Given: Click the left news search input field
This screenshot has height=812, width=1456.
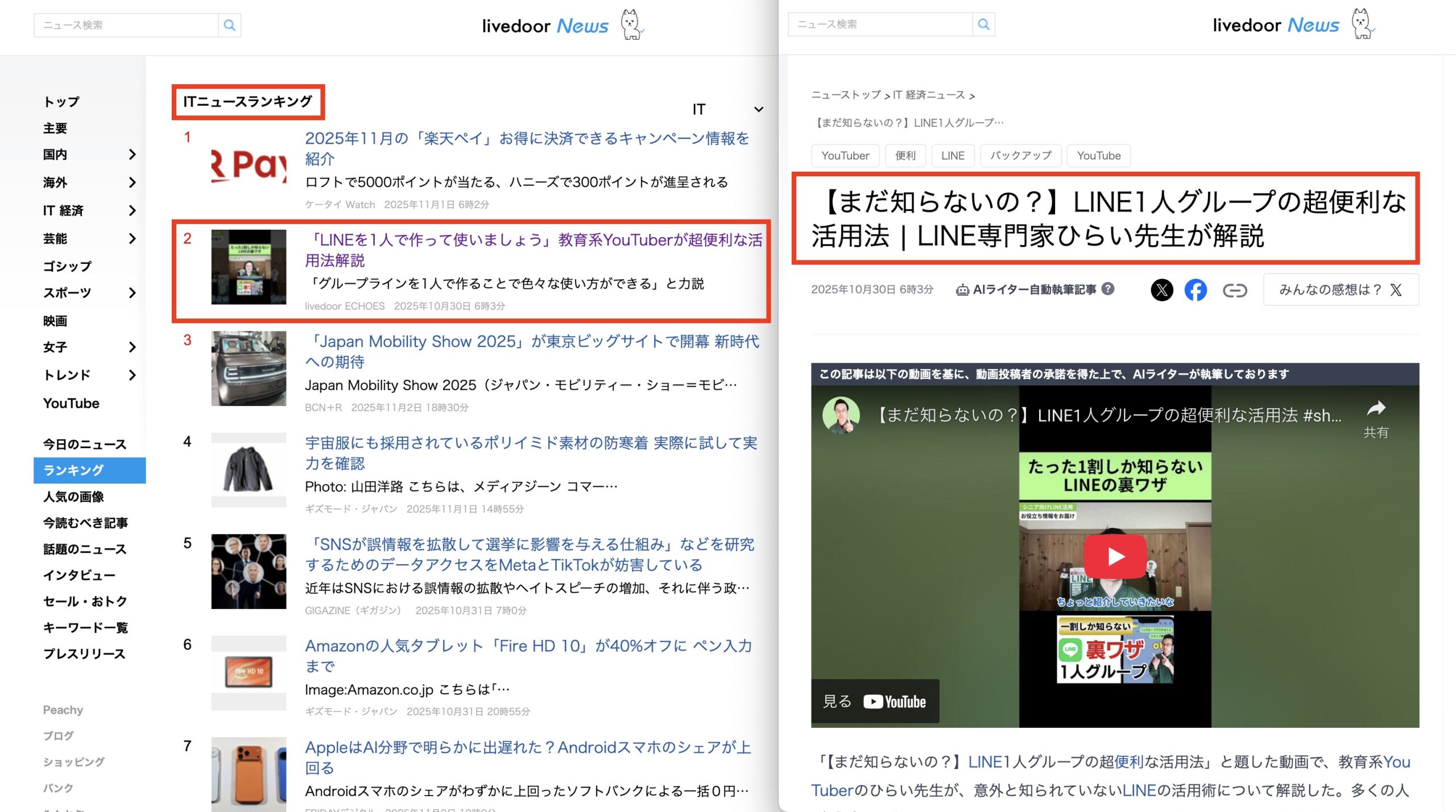Looking at the screenshot, I should pyautogui.click(x=126, y=25).
